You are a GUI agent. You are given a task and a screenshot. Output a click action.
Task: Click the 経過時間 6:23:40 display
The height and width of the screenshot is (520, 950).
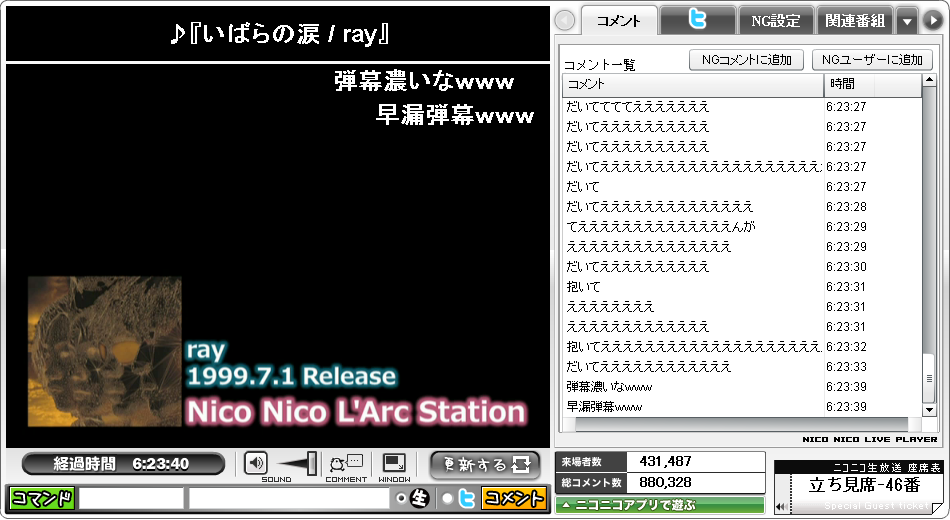[x=123, y=464]
